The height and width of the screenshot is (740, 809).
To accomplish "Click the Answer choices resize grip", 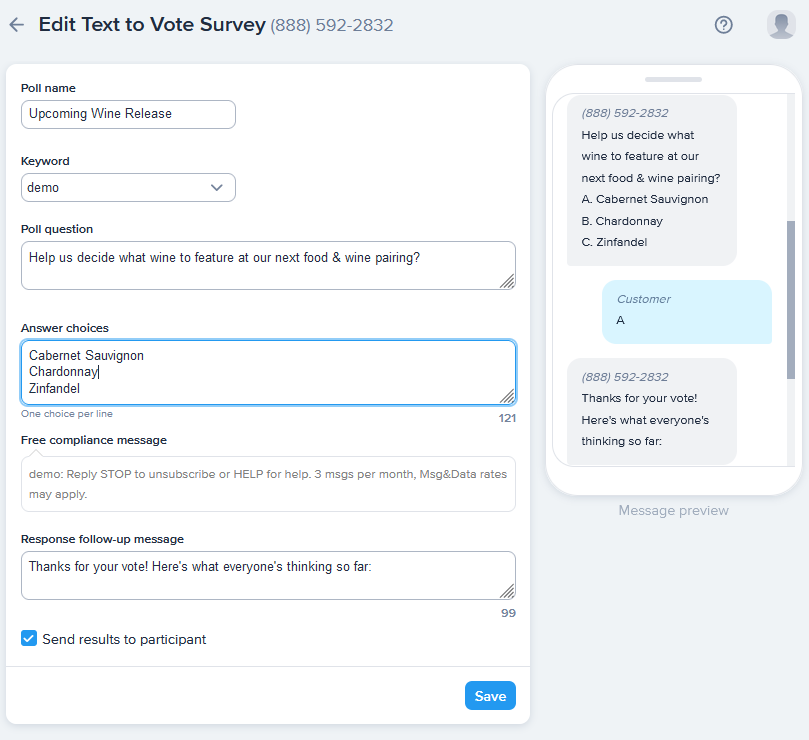I will pos(507,396).
